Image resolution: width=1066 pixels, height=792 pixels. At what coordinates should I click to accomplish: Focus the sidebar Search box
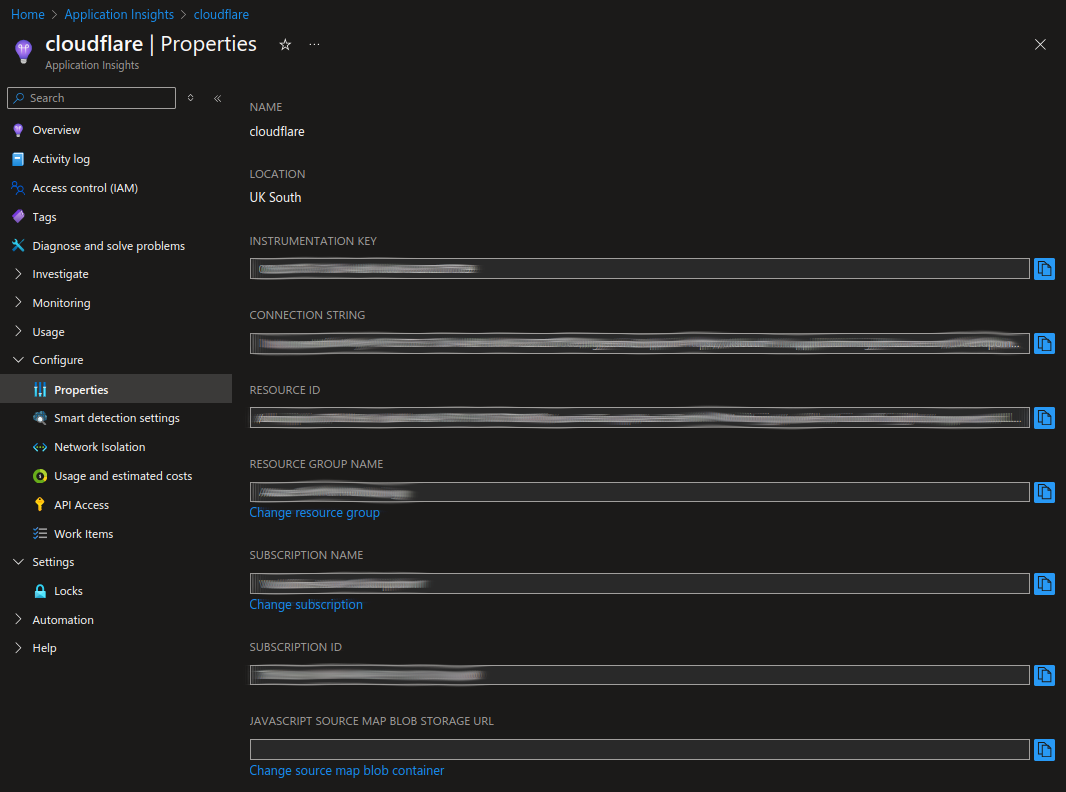(91, 98)
